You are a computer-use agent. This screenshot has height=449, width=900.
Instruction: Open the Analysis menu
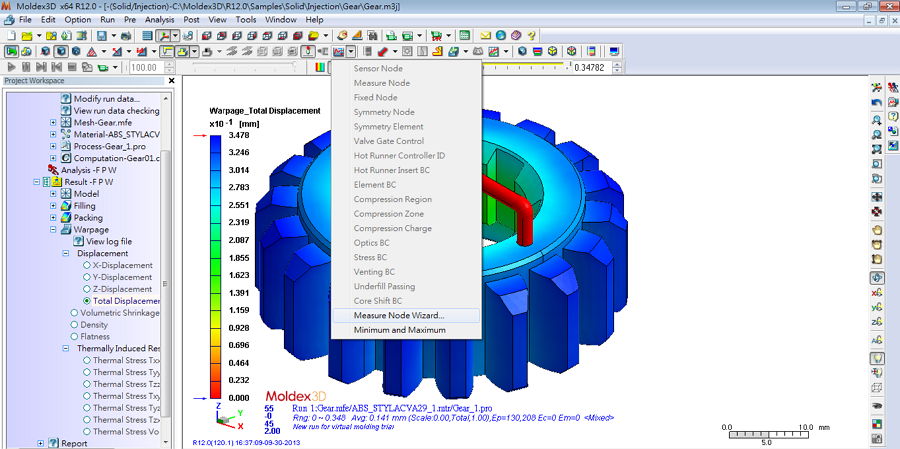click(x=159, y=20)
